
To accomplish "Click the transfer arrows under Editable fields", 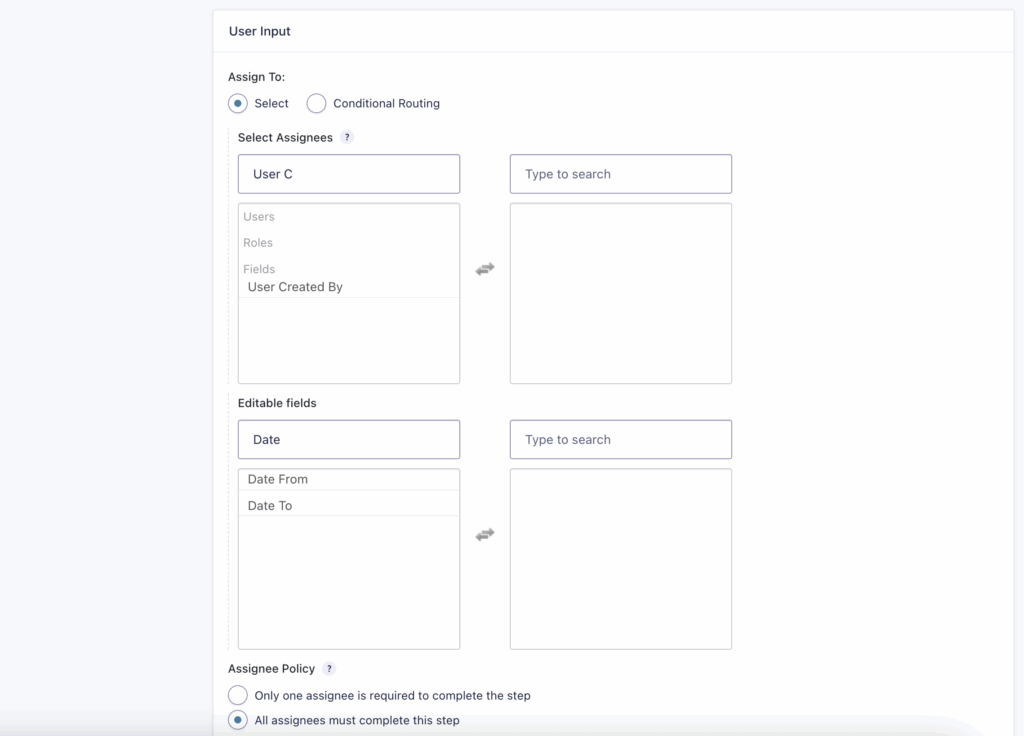I will 485,534.
